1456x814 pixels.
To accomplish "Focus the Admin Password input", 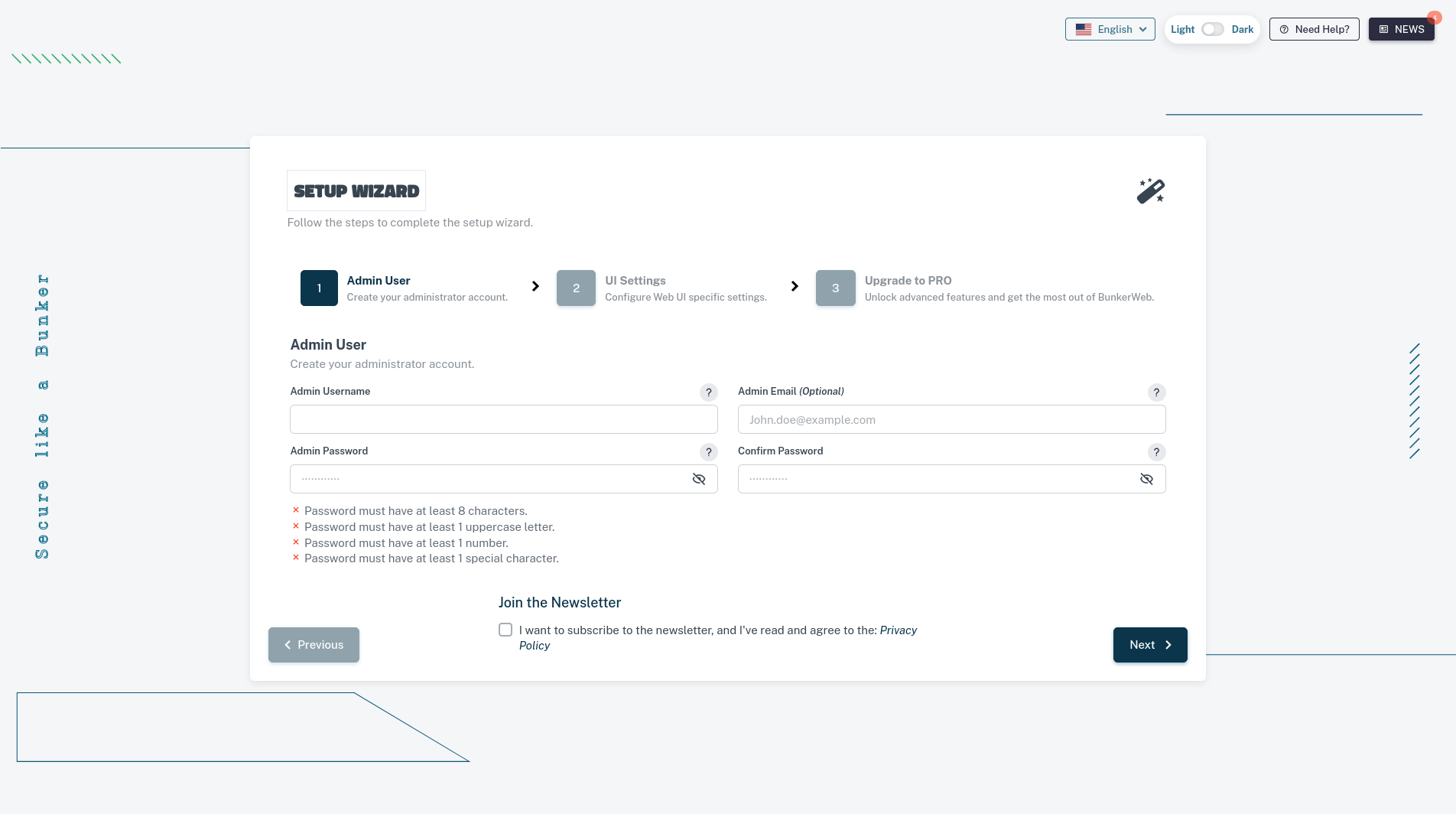I will (489, 479).
